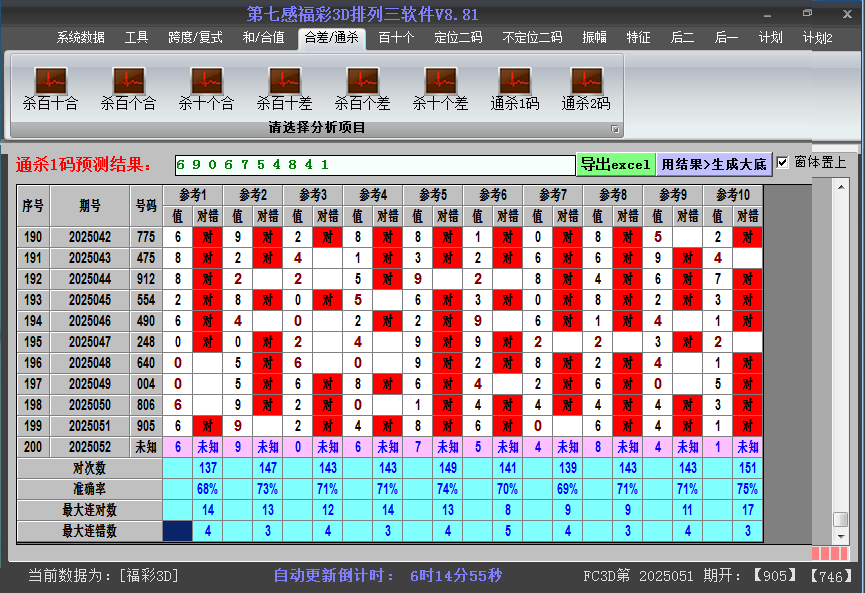
Task: Click the 号码 column header
Action: (x=146, y=206)
